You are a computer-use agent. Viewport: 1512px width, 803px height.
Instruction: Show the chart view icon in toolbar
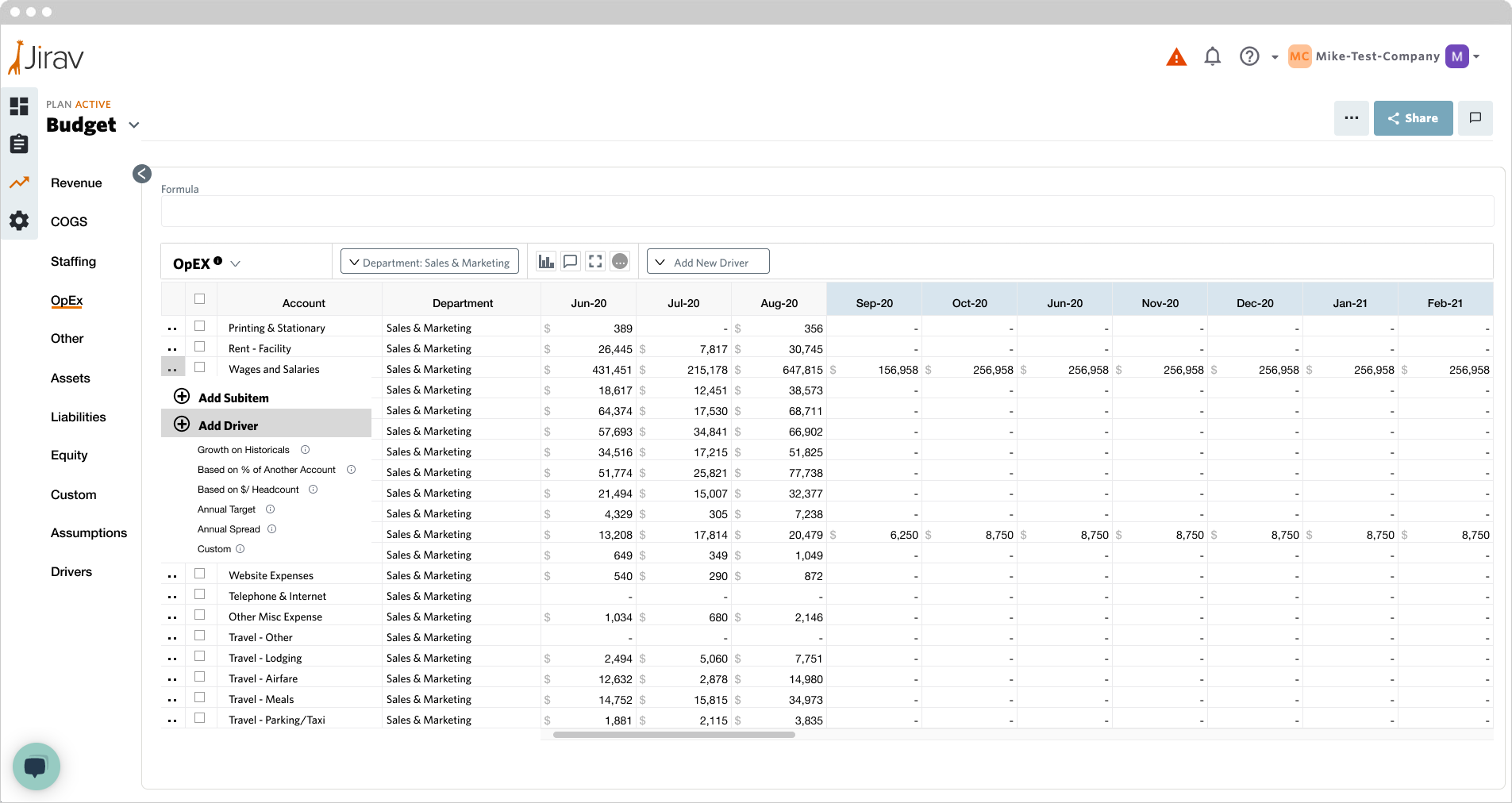click(546, 262)
